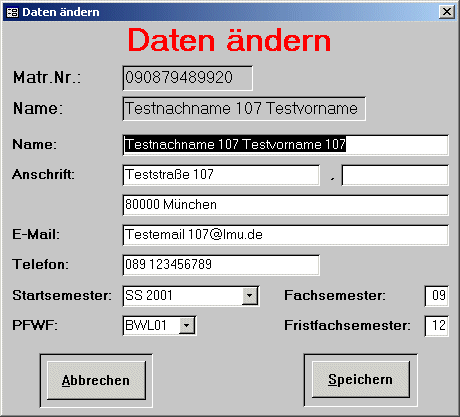Click the Fachsemester field showing 09

pyautogui.click(x=437, y=296)
